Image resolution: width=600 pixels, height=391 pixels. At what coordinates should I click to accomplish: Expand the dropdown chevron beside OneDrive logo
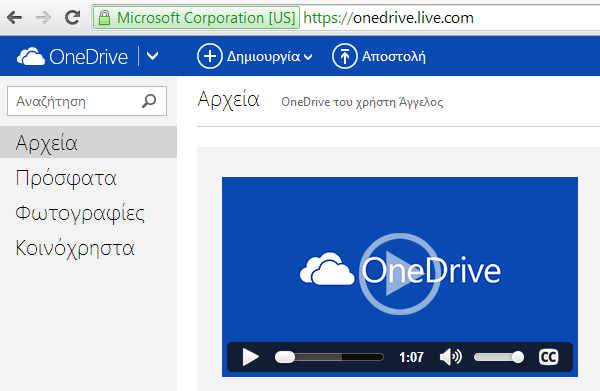[x=152, y=56]
